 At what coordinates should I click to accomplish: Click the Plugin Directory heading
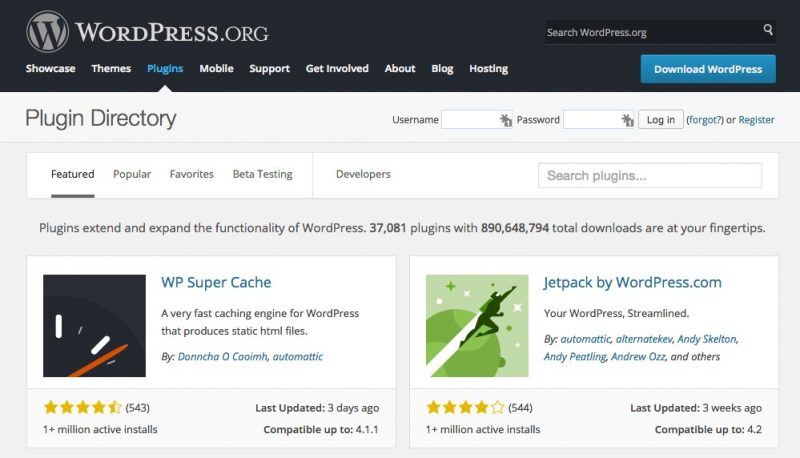[x=101, y=118]
